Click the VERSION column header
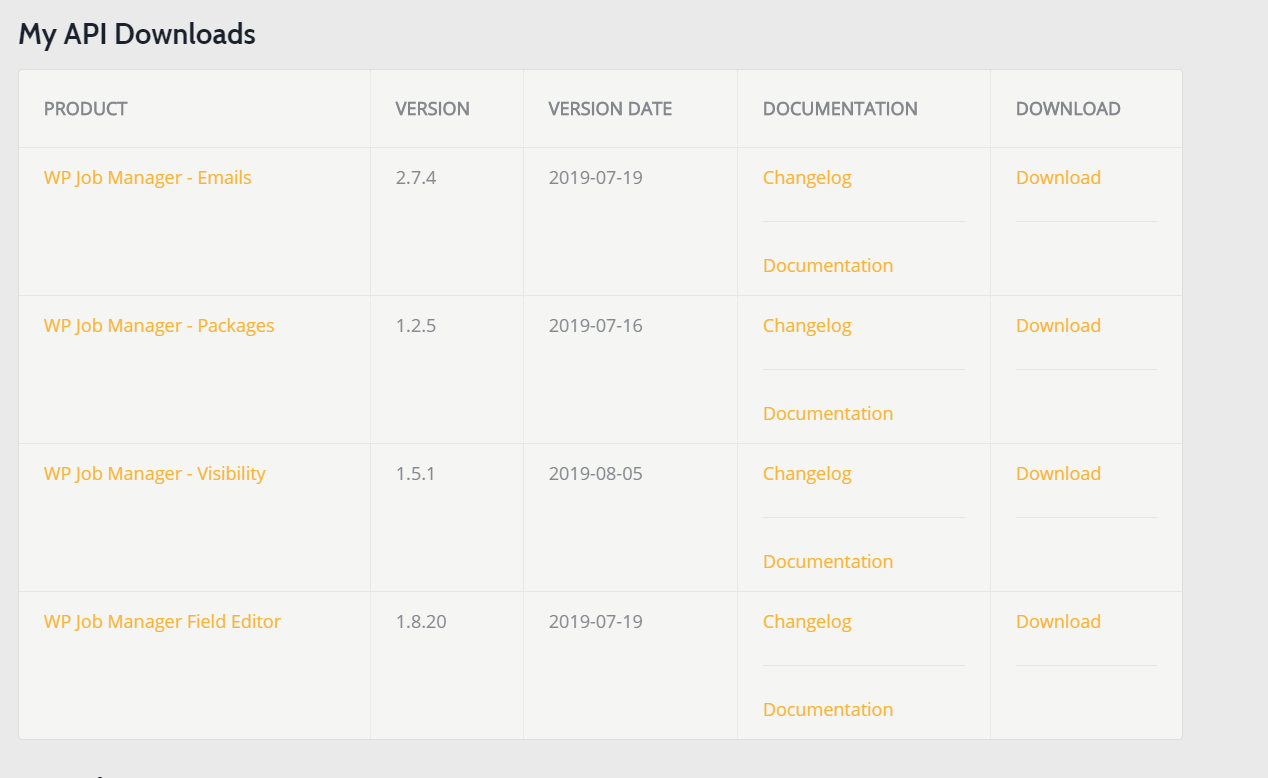Viewport: 1268px width, 778px height. (x=432, y=109)
